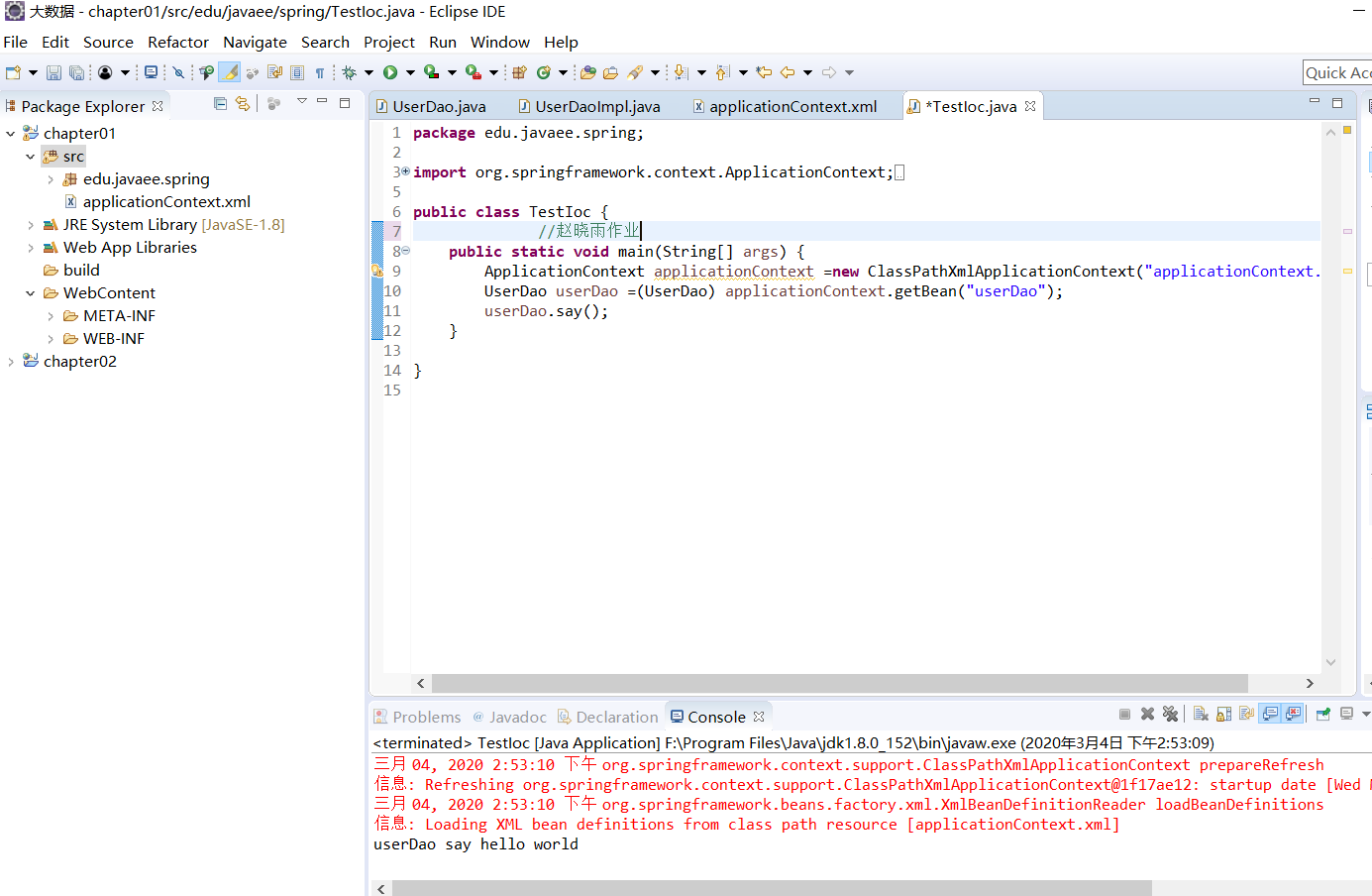This screenshot has height=896, width=1372.
Task: Click the Coverage run icon
Action: [431, 72]
